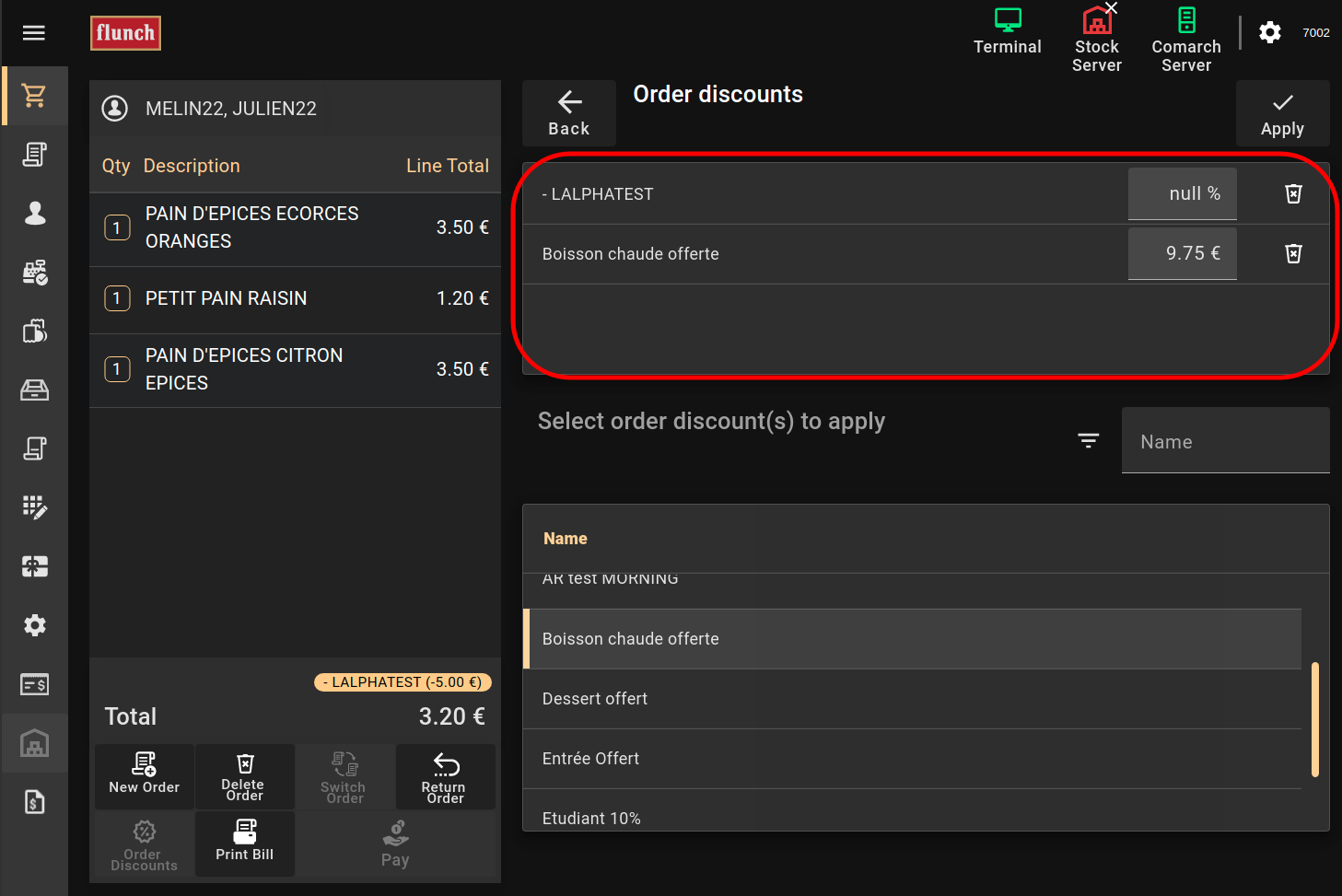Click the customer profile sidebar icon
The height and width of the screenshot is (896, 1342).
34,214
